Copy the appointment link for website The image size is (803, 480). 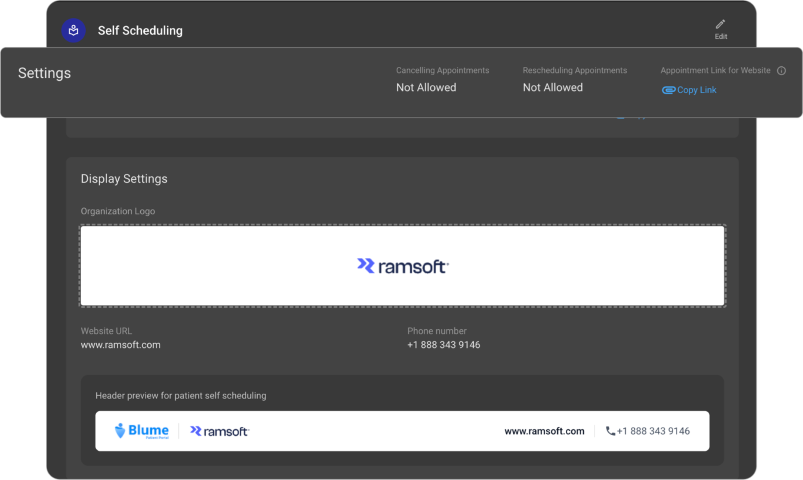[696, 90]
